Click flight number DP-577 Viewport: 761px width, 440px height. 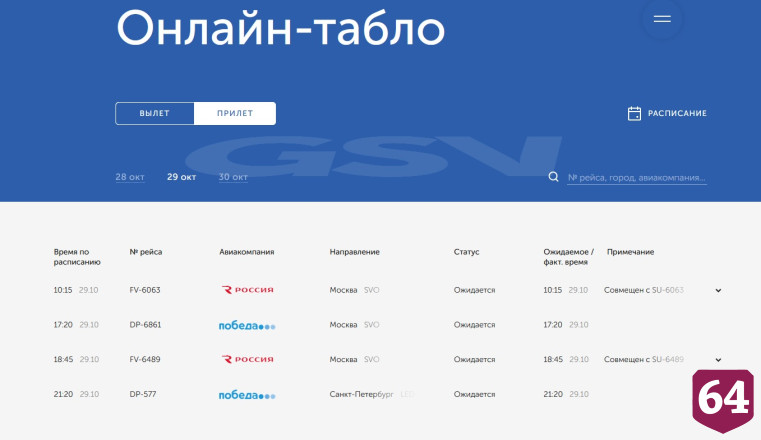tap(143, 394)
